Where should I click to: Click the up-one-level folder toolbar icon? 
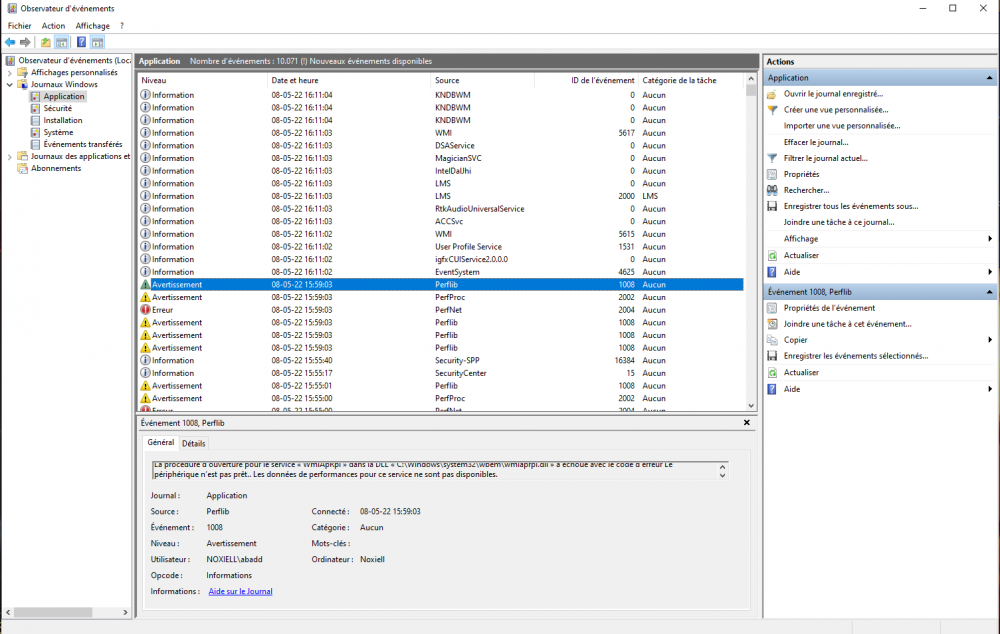pyautogui.click(x=46, y=42)
